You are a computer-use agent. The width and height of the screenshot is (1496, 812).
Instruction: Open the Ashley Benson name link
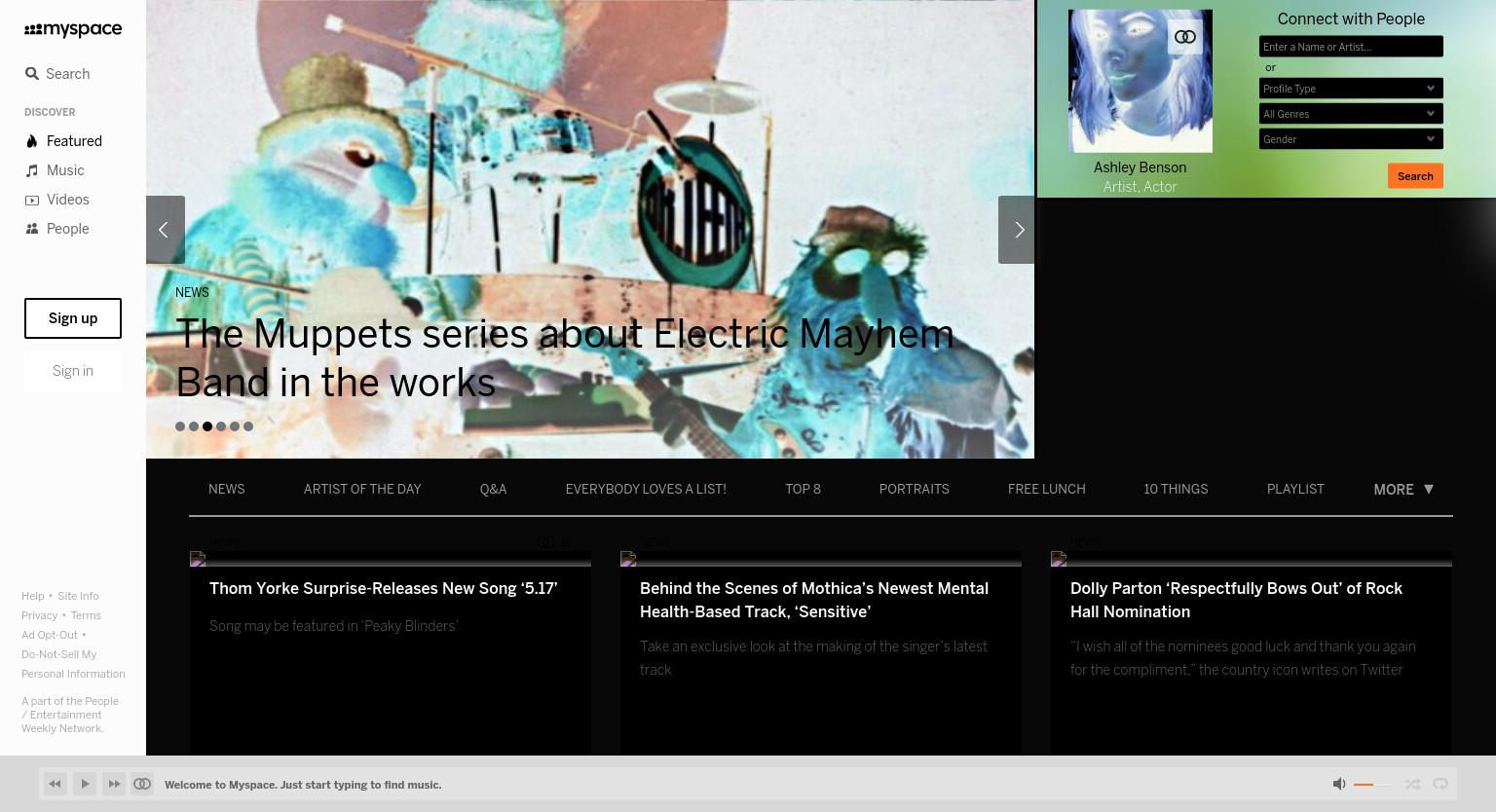[x=1140, y=167]
